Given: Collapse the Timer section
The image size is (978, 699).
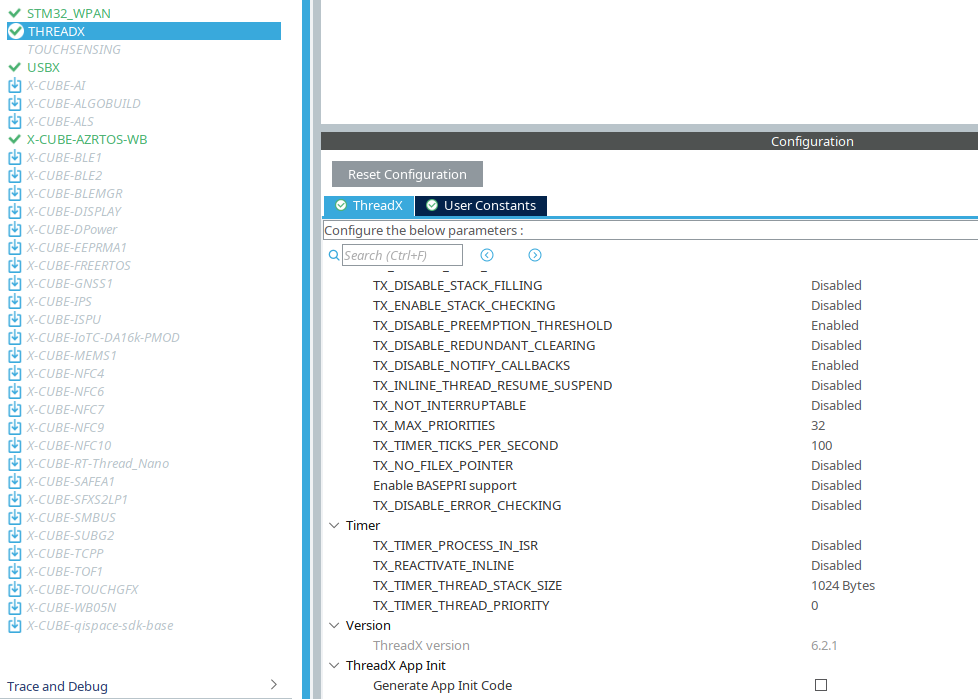Looking at the screenshot, I should [x=334, y=526].
